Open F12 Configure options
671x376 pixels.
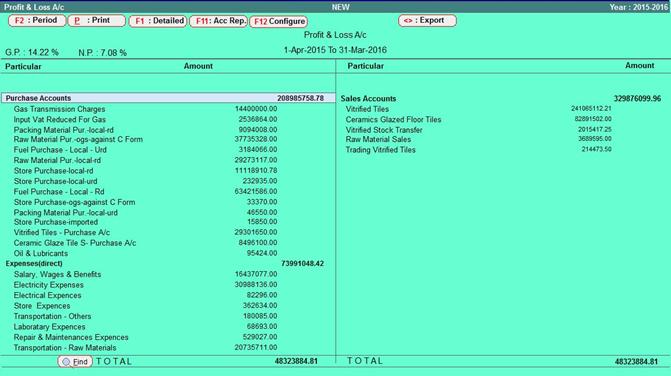[279, 21]
